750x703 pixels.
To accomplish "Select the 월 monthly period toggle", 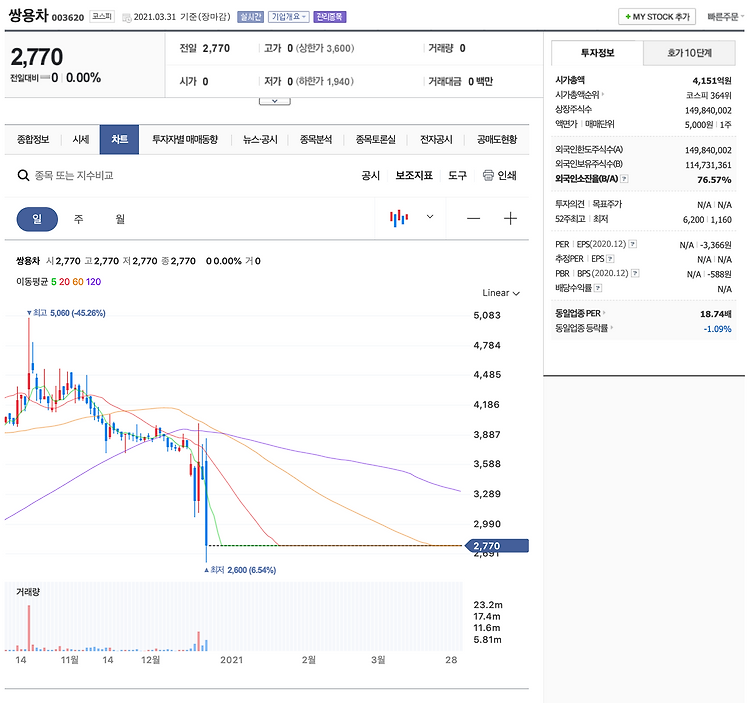I will 120,219.
